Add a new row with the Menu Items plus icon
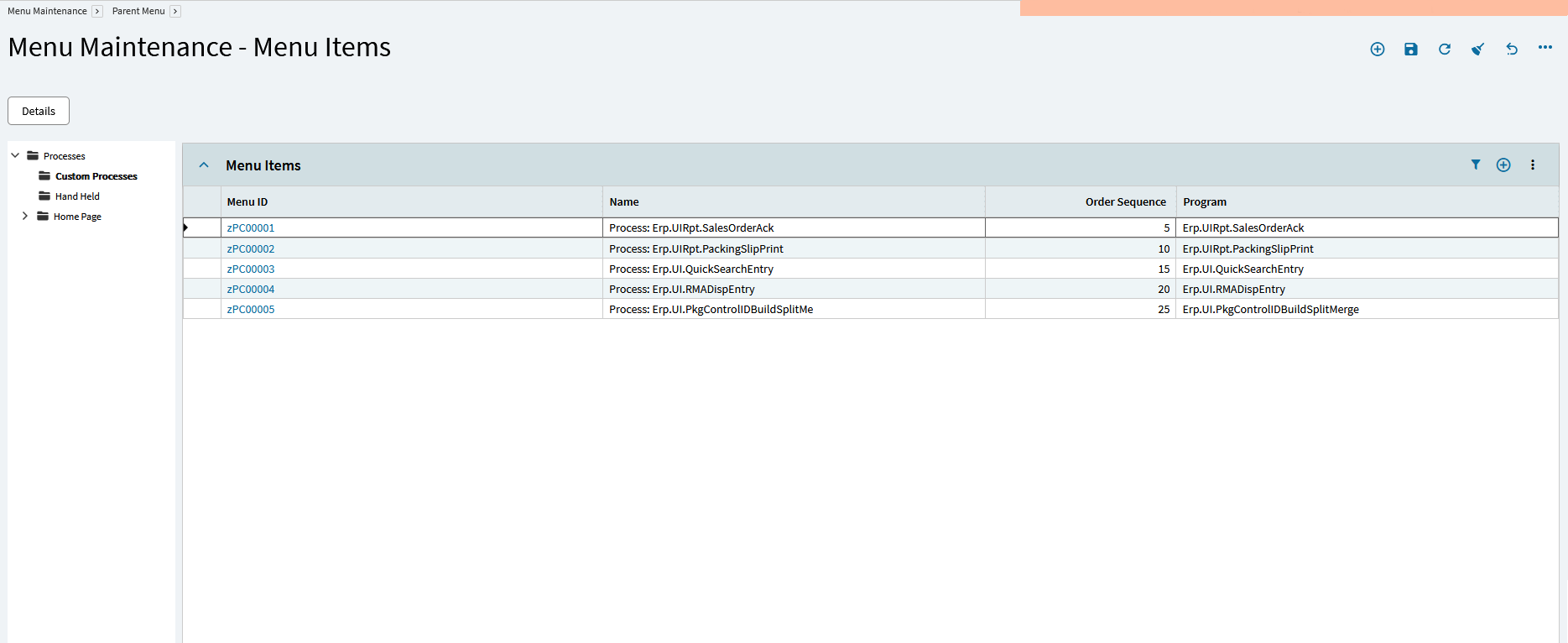 pos(1503,165)
